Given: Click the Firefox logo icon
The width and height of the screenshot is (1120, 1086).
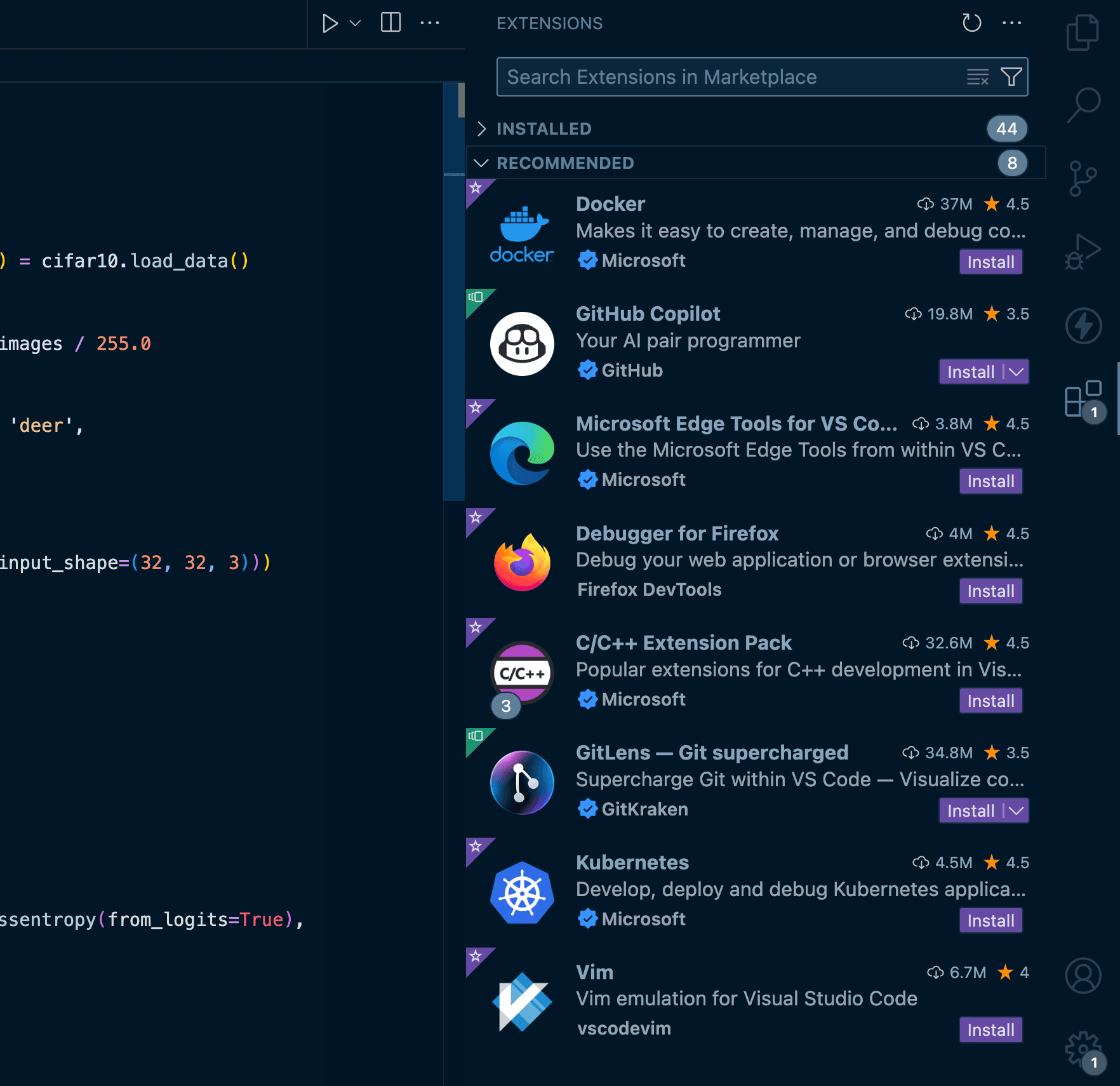Looking at the screenshot, I should point(522,563).
